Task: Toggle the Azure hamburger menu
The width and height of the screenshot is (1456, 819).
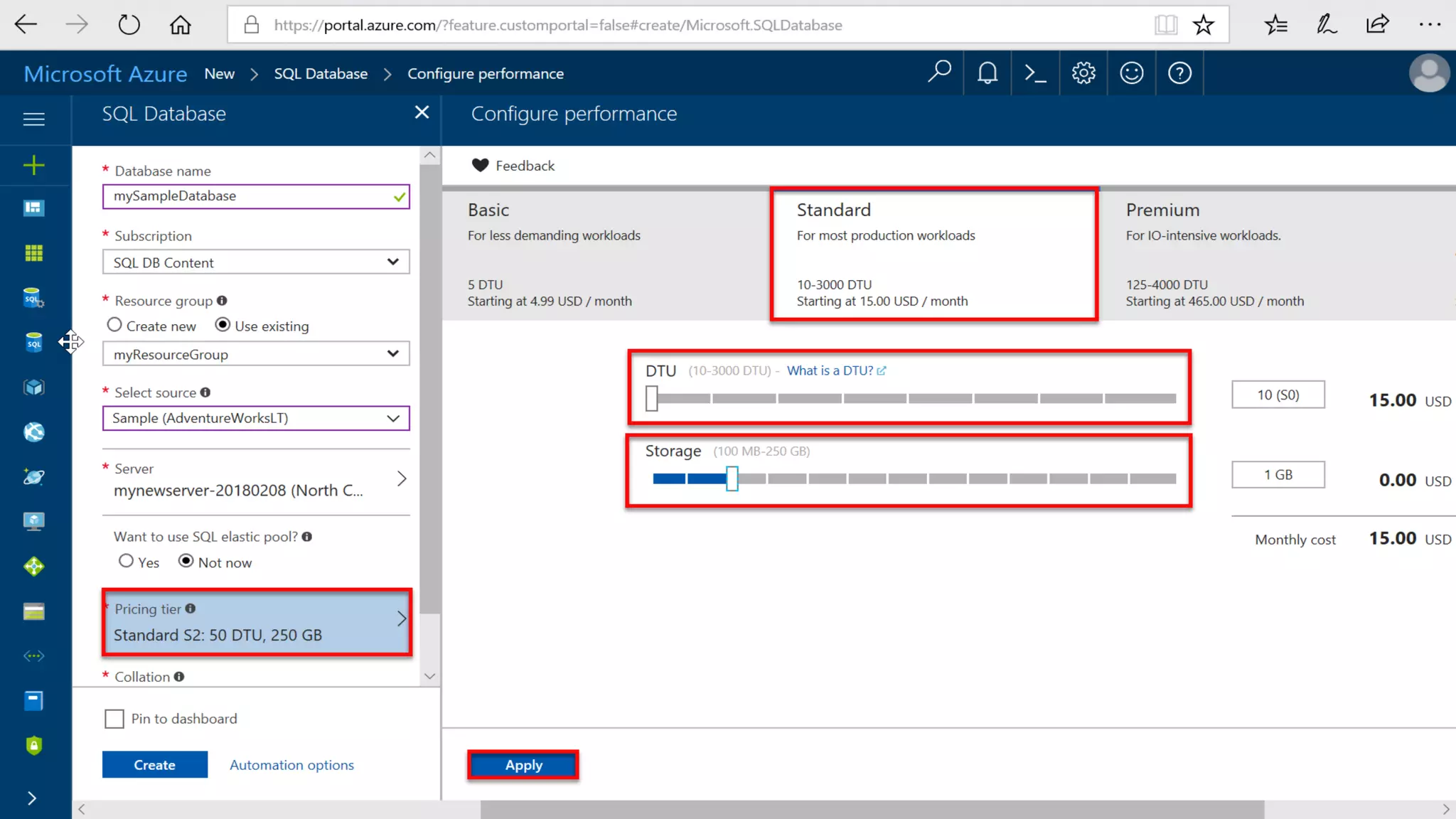Action: 34,119
